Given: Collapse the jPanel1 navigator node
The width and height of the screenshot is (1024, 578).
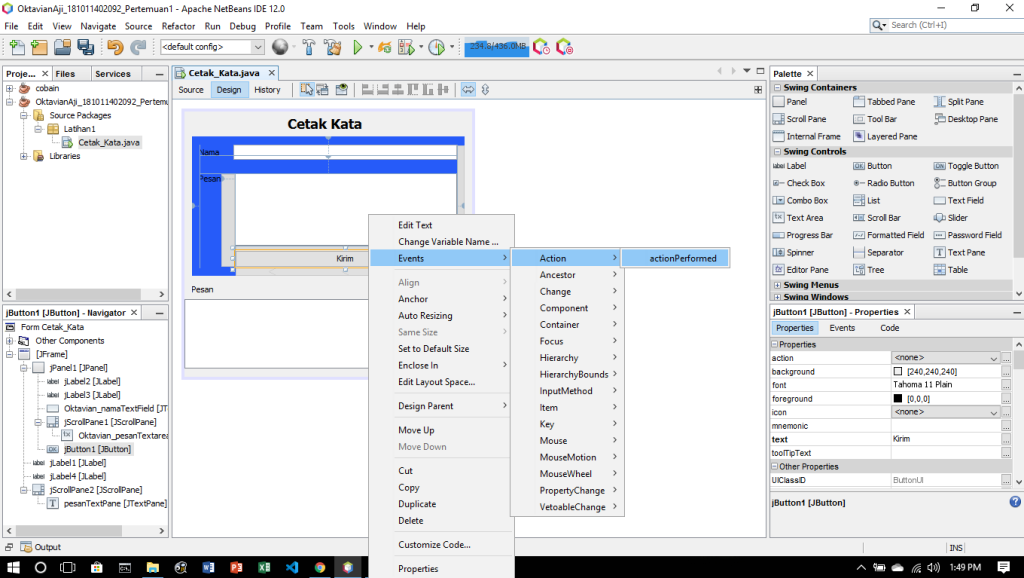Looking at the screenshot, I should (24, 368).
